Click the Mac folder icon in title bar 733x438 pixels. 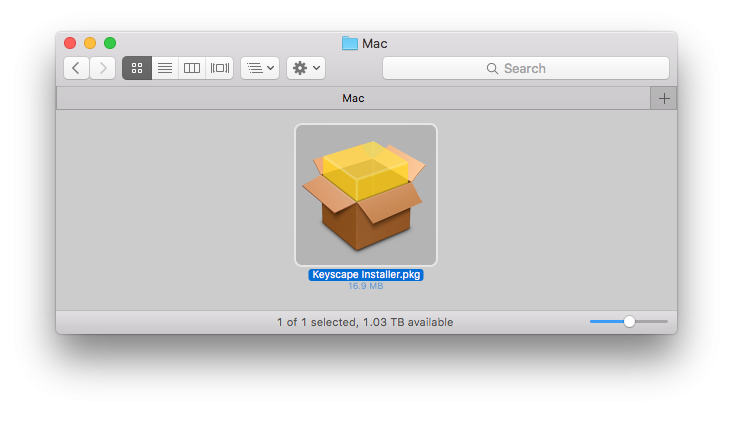click(x=350, y=43)
